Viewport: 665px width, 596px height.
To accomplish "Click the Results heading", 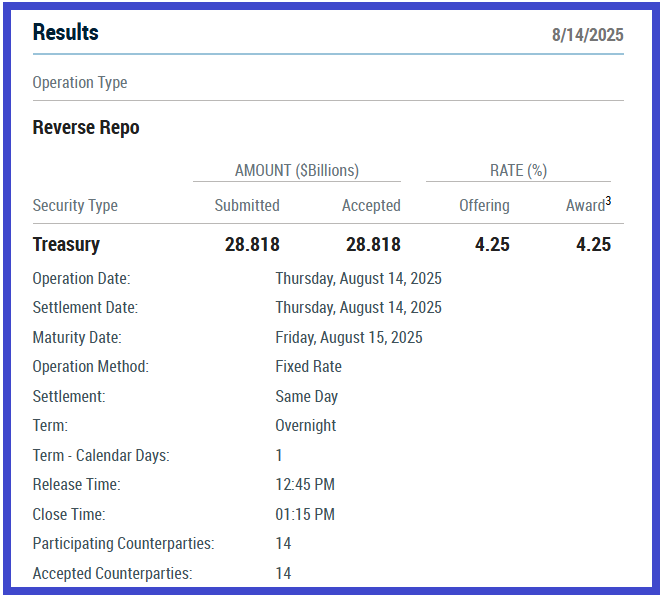I will 65,32.
